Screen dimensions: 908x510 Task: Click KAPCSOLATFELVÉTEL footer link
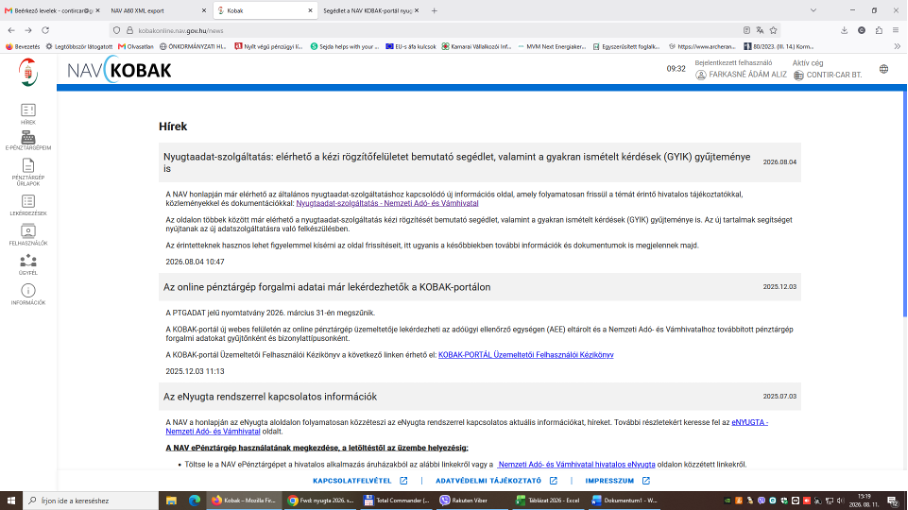point(360,480)
